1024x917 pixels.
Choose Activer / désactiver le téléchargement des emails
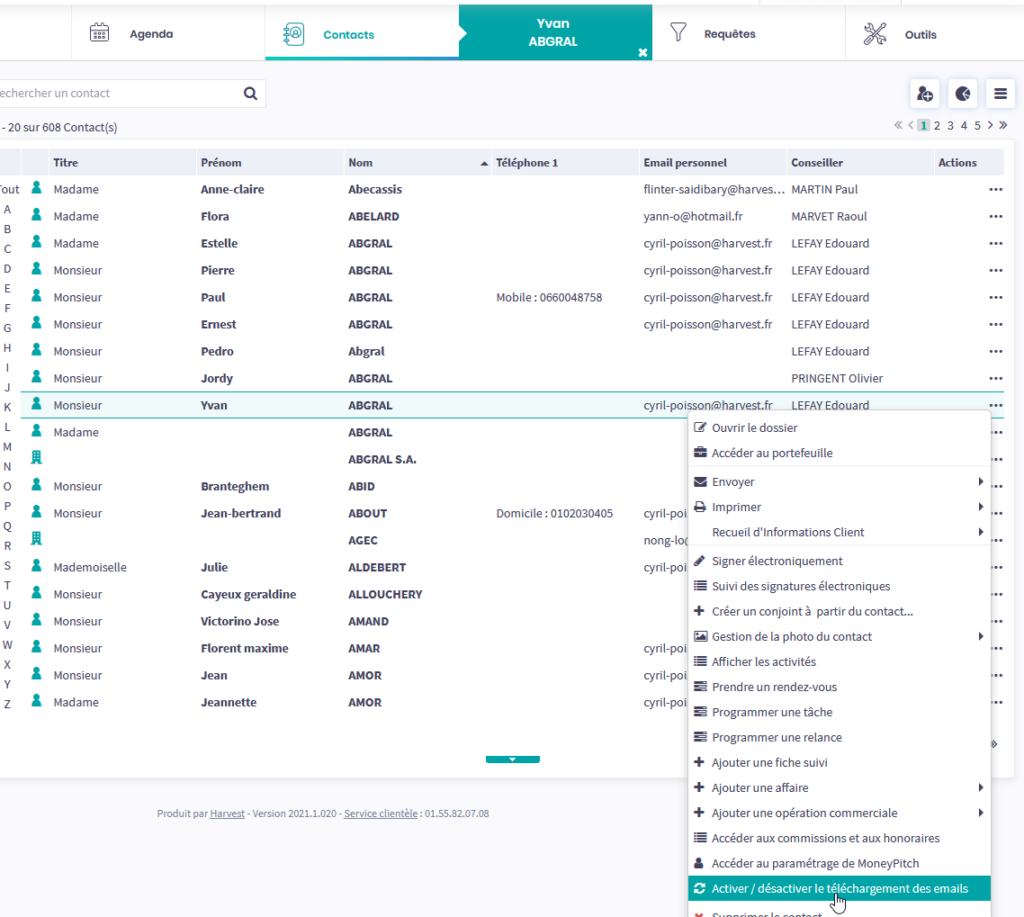pos(839,888)
